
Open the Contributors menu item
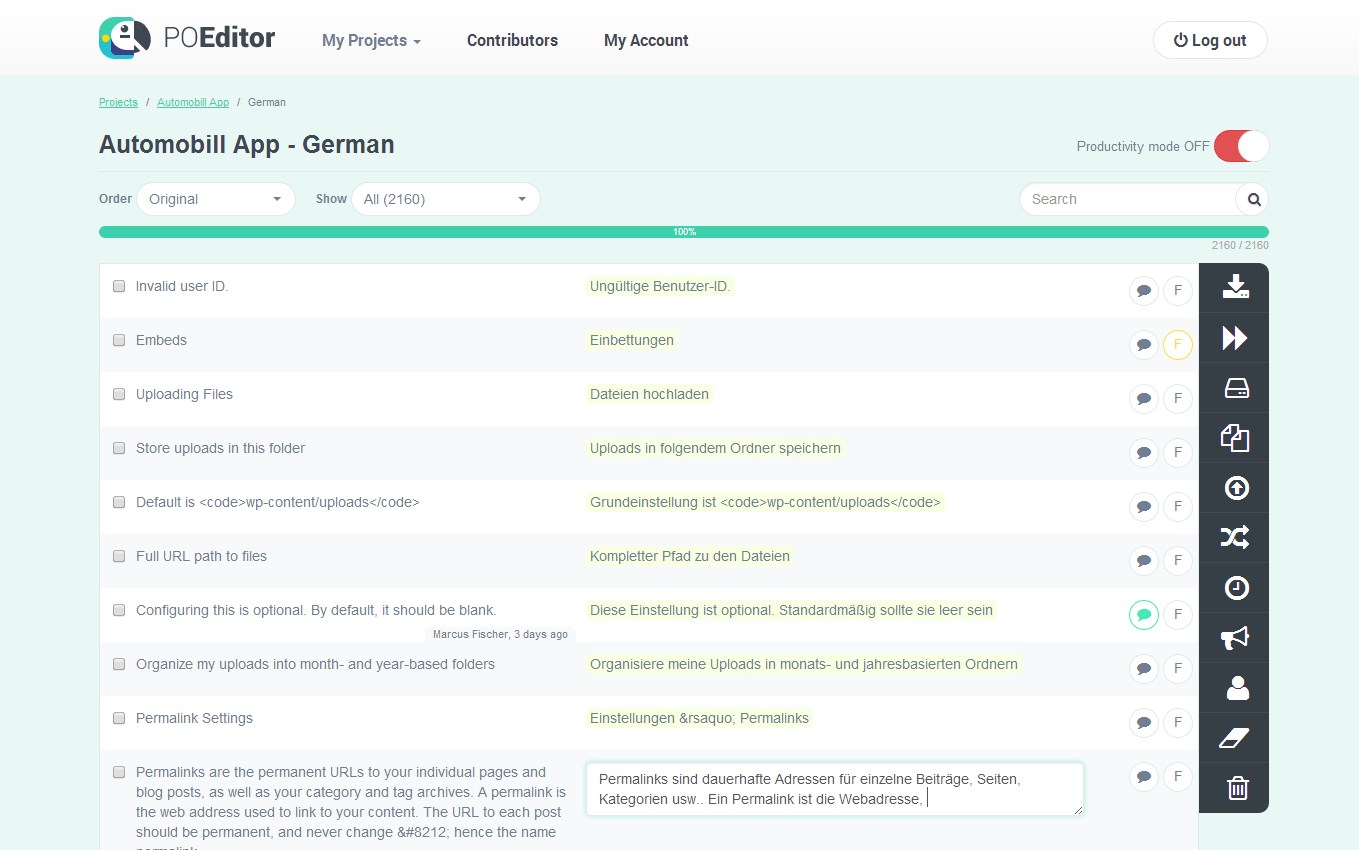point(512,41)
